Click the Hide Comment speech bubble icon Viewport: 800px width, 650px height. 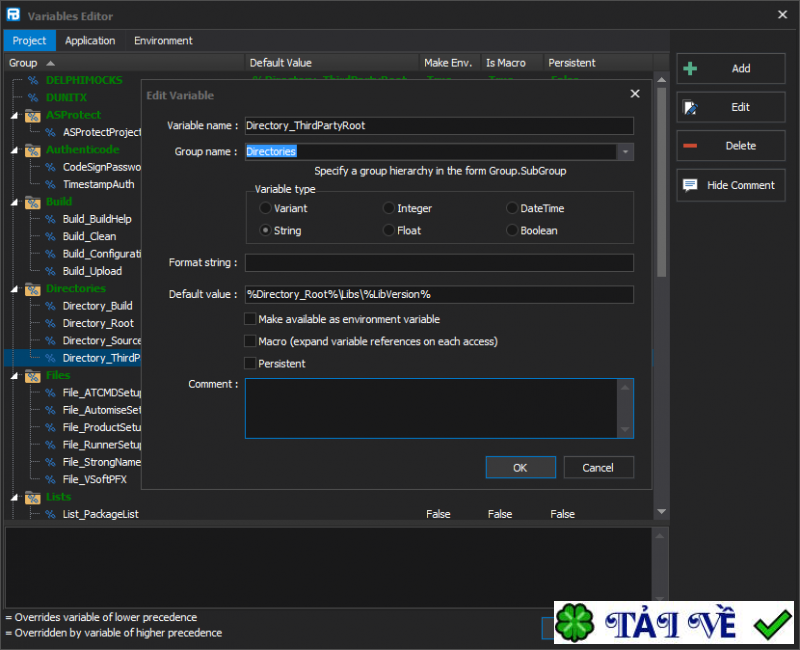690,185
